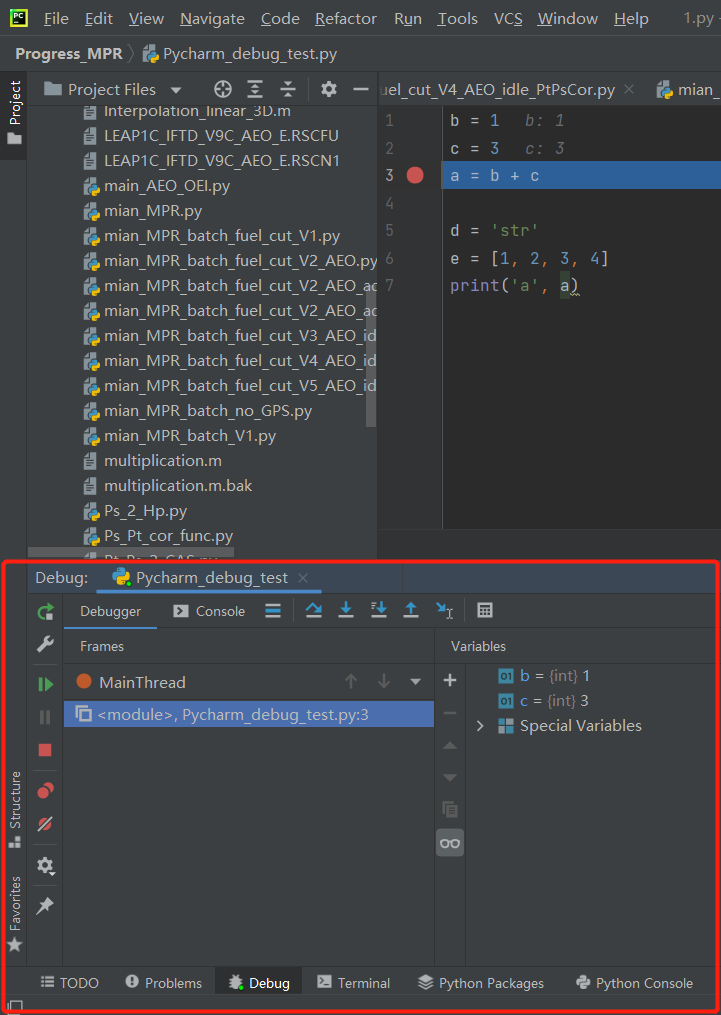The image size is (721, 1015).
Task: Toggle the breakpoint on line 3
Action: pyautogui.click(x=415, y=175)
